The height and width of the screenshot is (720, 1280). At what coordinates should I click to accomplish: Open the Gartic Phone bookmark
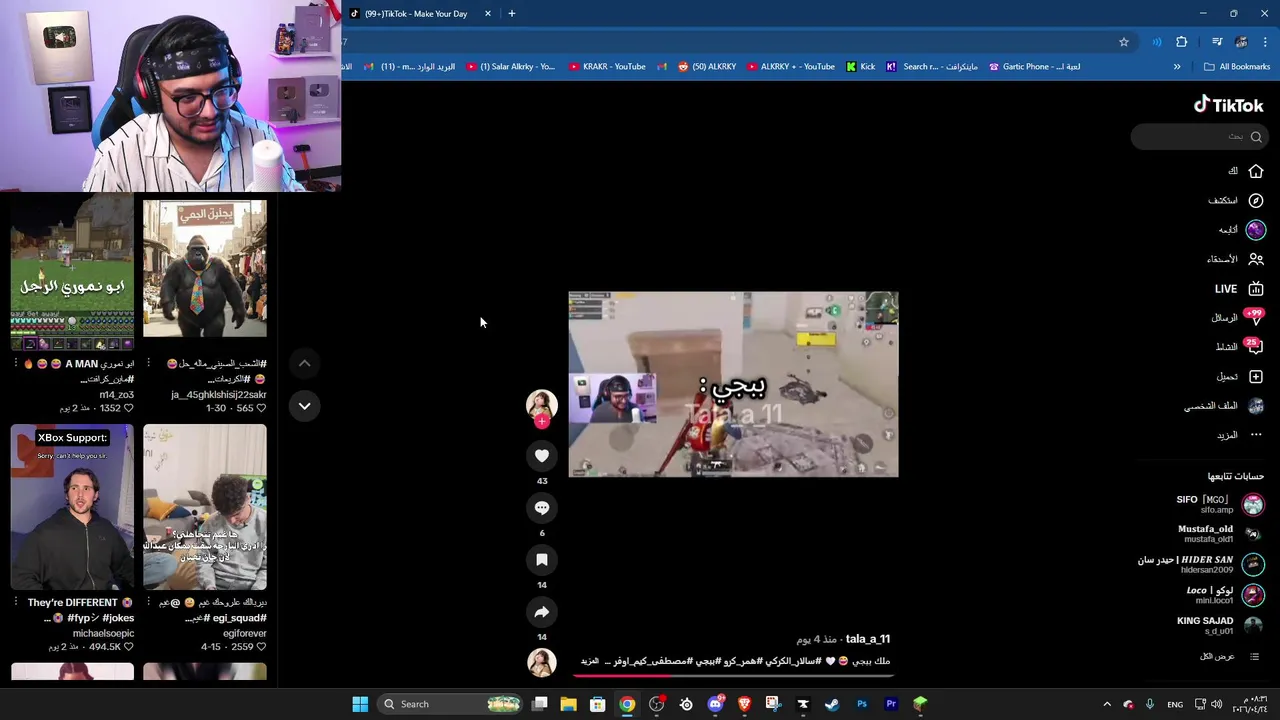(x=1034, y=67)
